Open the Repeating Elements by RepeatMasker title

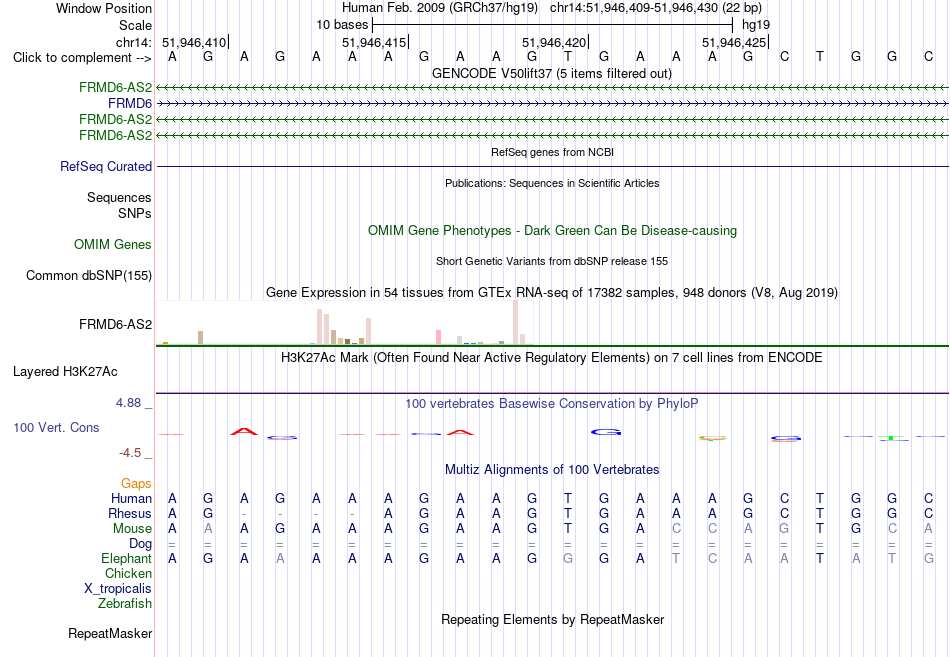(x=552, y=620)
